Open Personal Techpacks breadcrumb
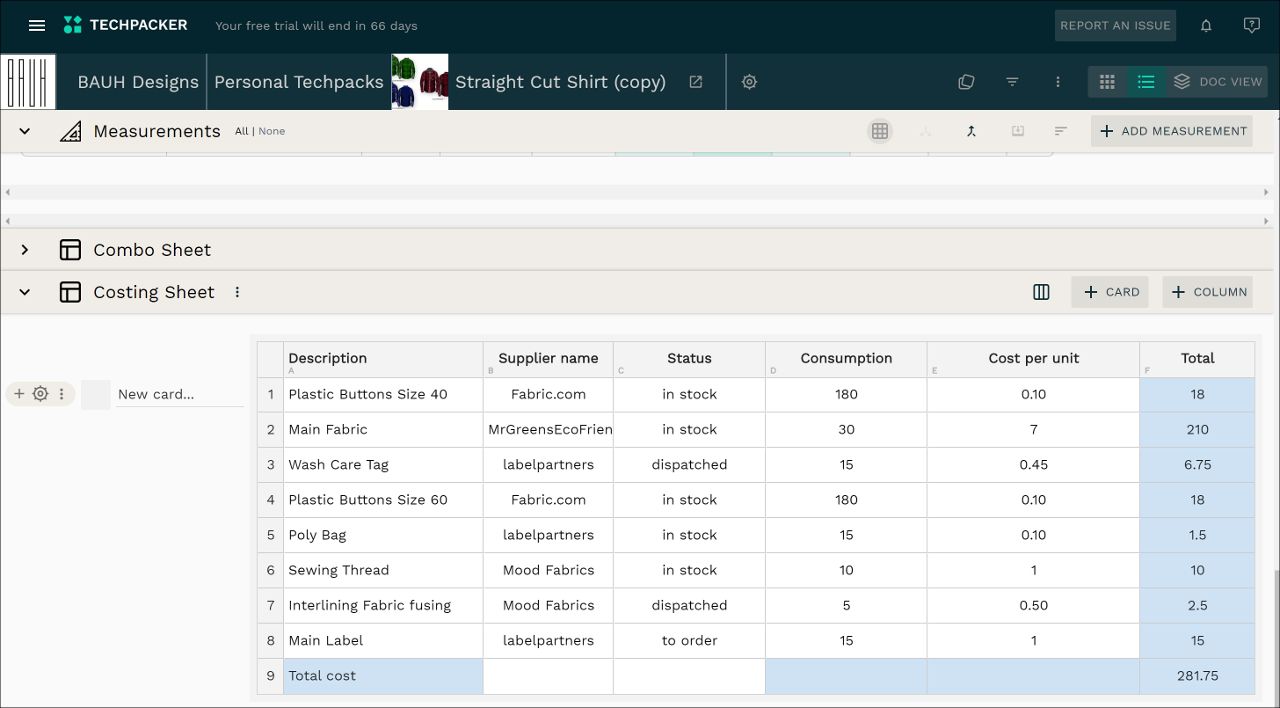The width and height of the screenshot is (1280, 708). 299,82
